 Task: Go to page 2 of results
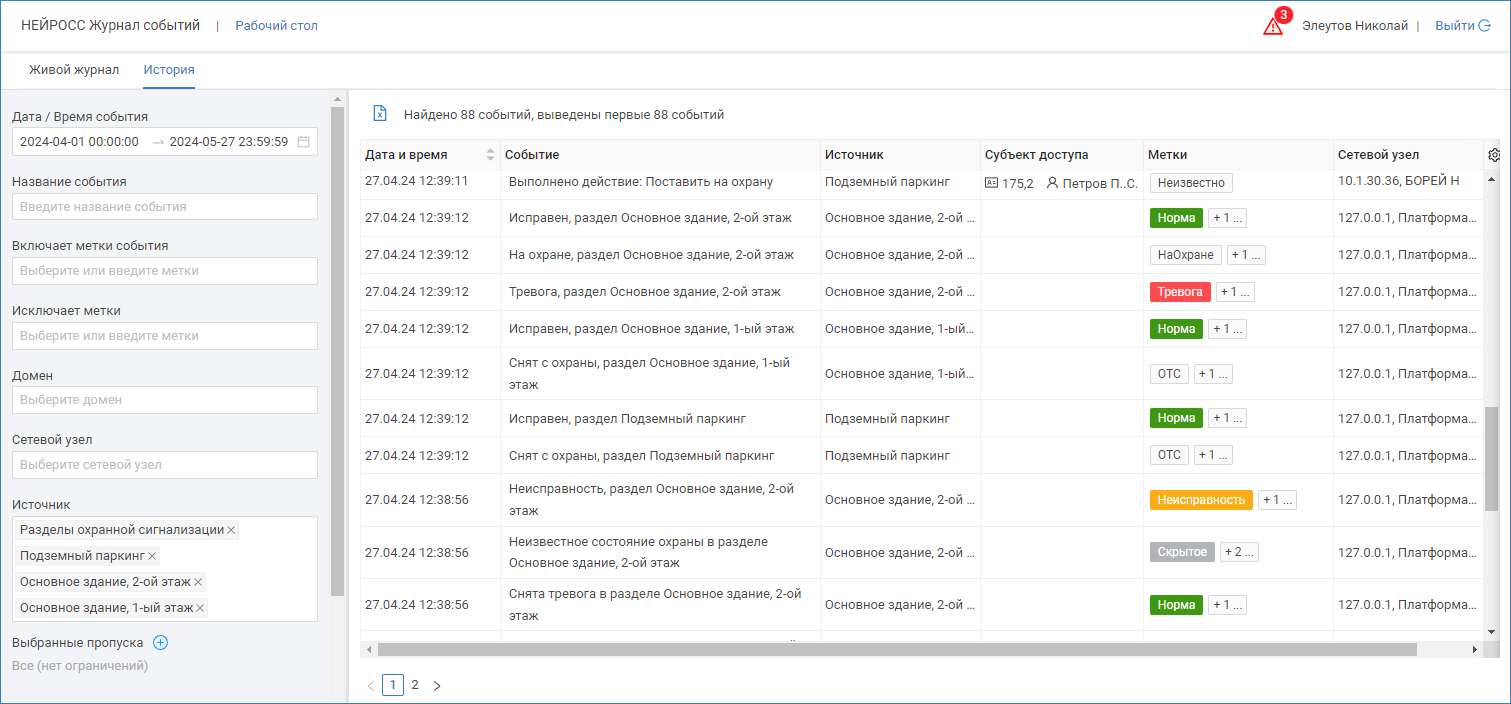pos(415,685)
